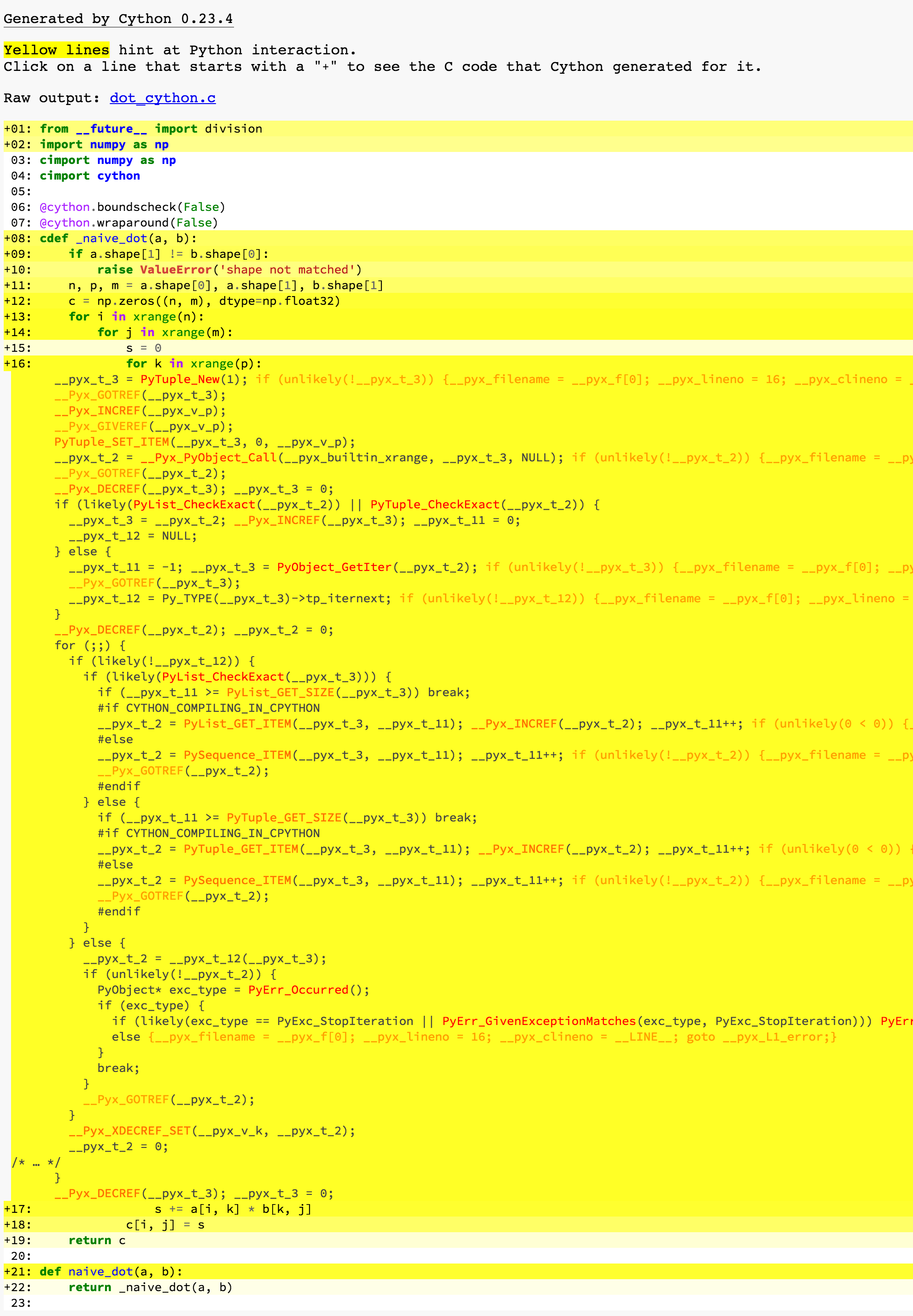Image resolution: width=913 pixels, height=1316 pixels.
Task: Click the PyErr_Occurred() call in generated C code
Action: coord(298,990)
